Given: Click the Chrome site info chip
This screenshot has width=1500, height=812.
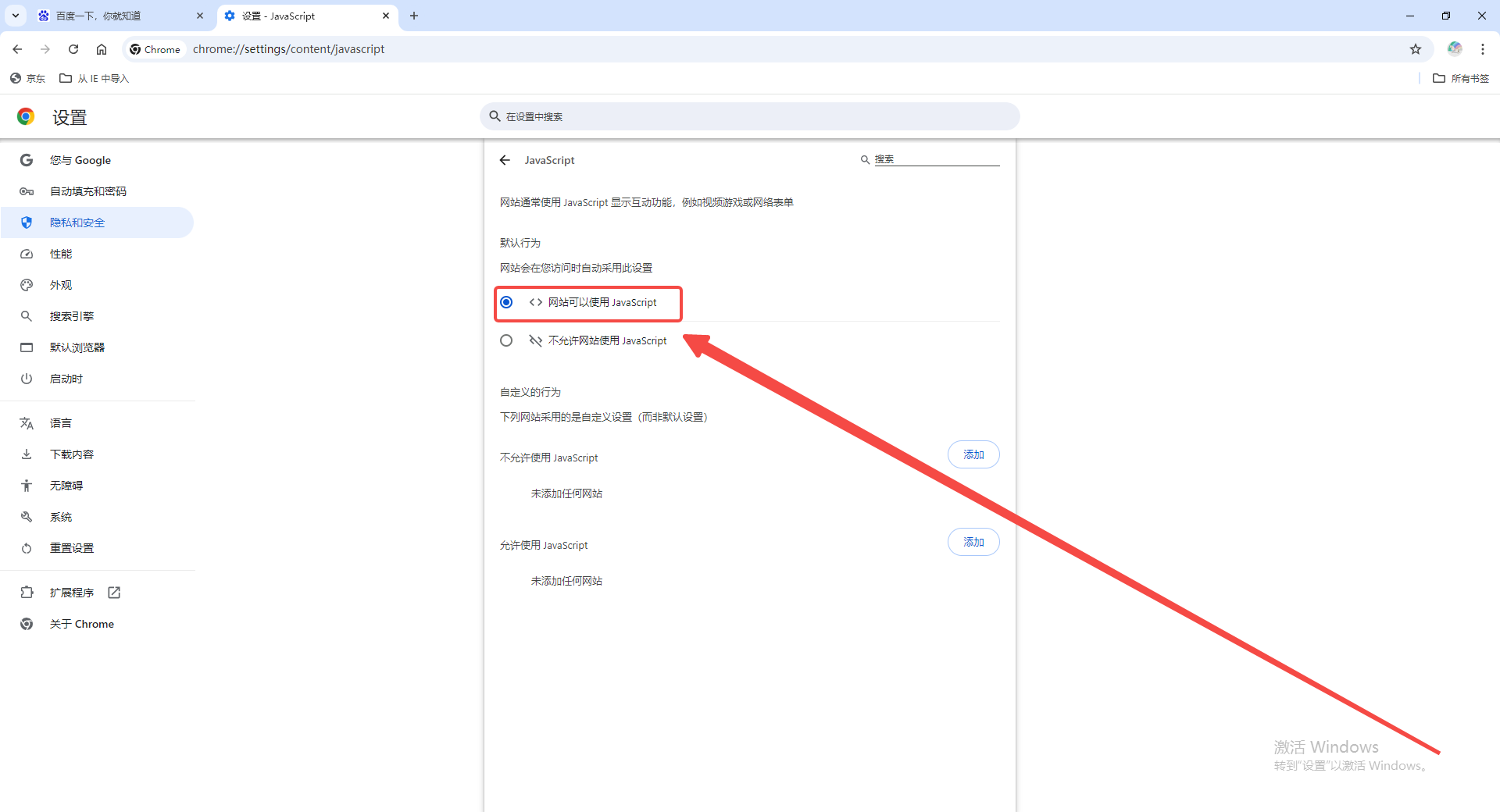Looking at the screenshot, I should pos(155,49).
